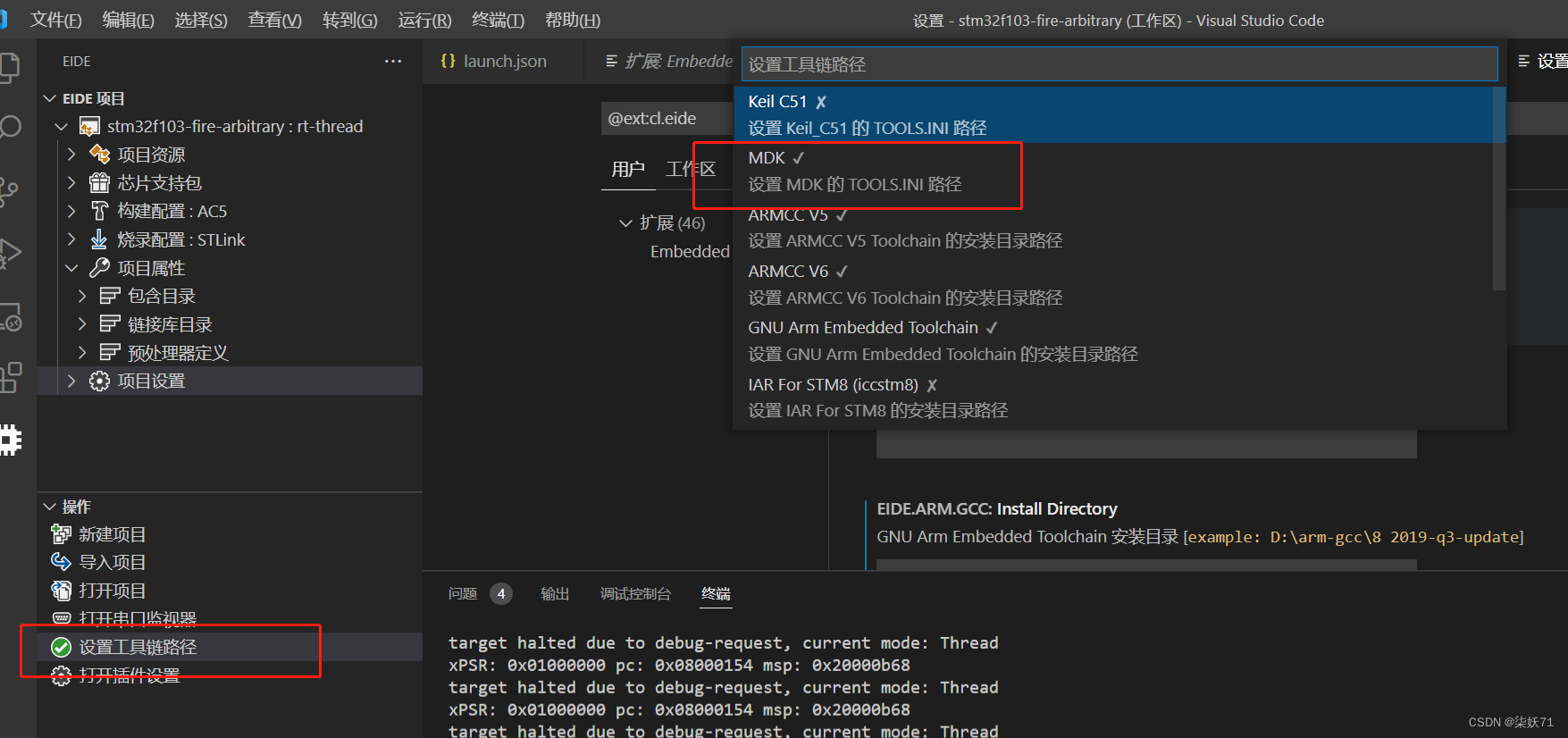The image size is (1568, 738).
Task: Collapse the stm32f103-fire-arbitrary project node
Action: point(62,127)
